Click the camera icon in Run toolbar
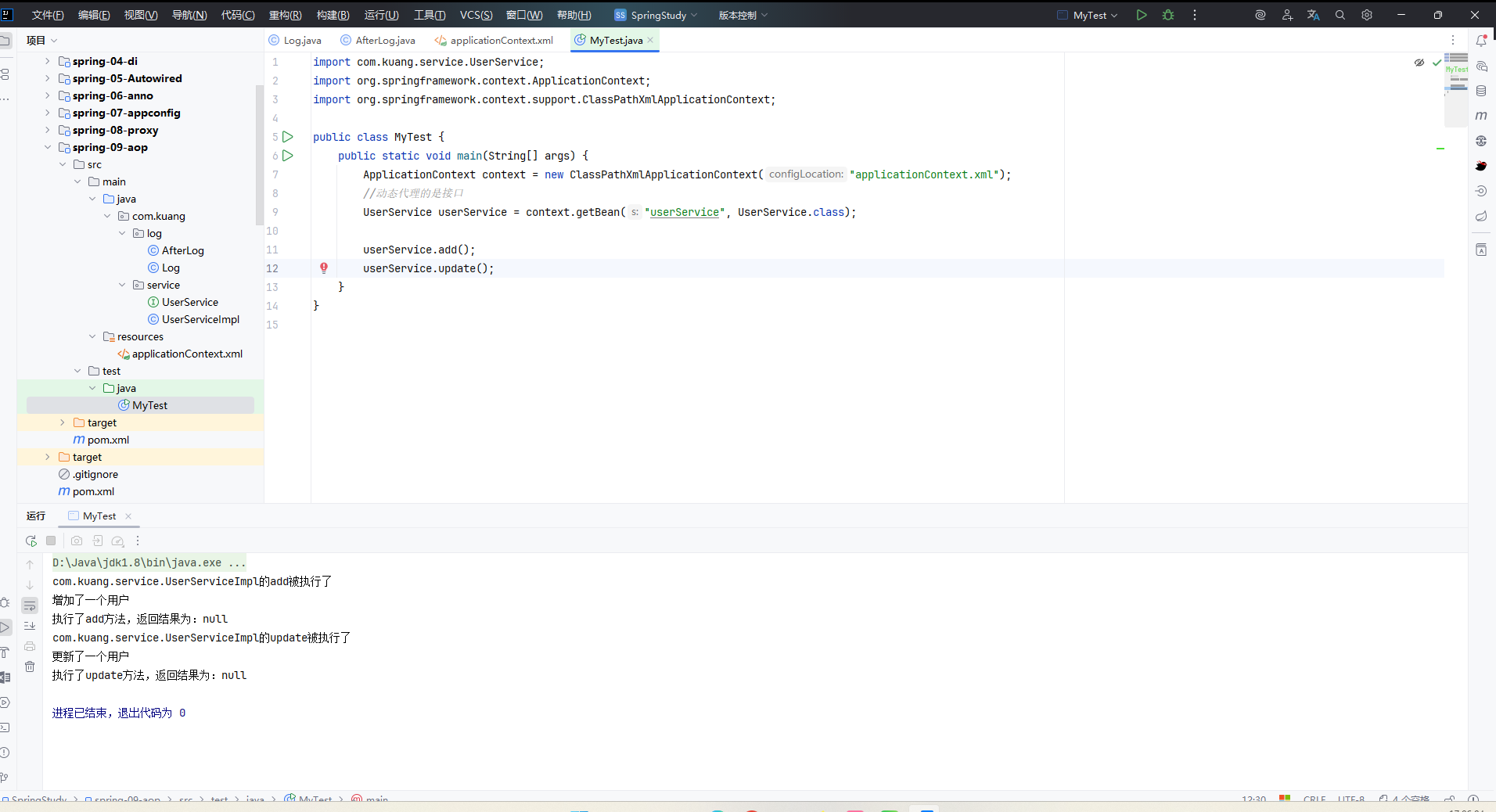Screen dimensions: 1496x812 click(x=77, y=541)
